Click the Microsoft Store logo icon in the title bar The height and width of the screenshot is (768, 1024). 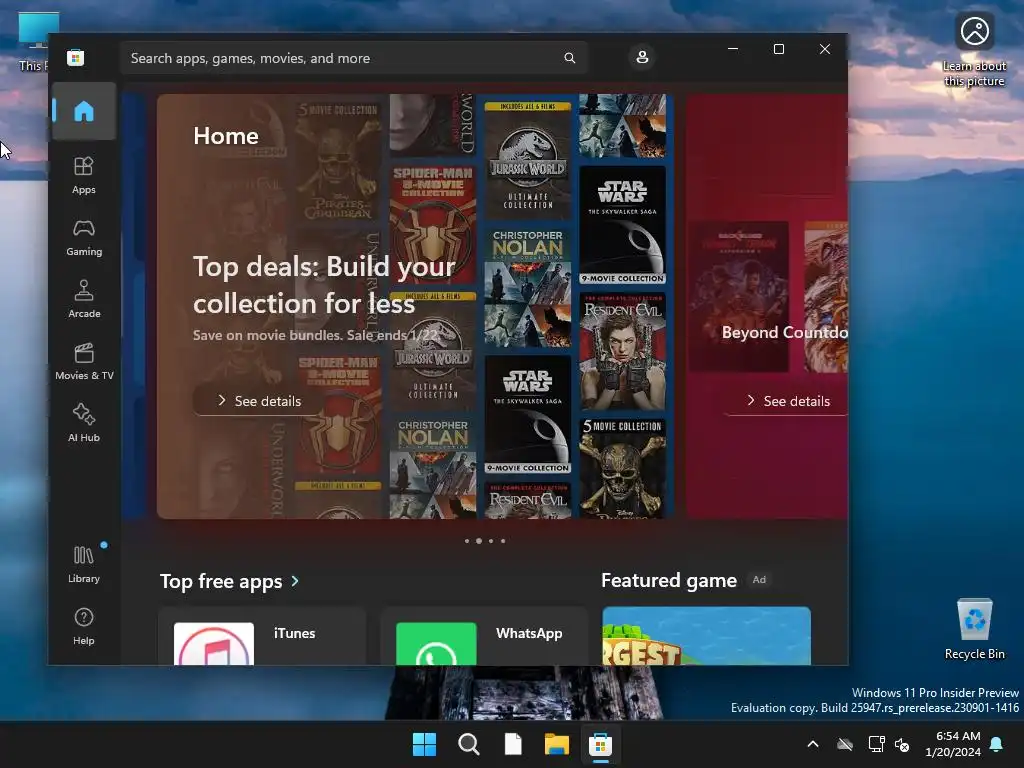pyautogui.click(x=76, y=57)
